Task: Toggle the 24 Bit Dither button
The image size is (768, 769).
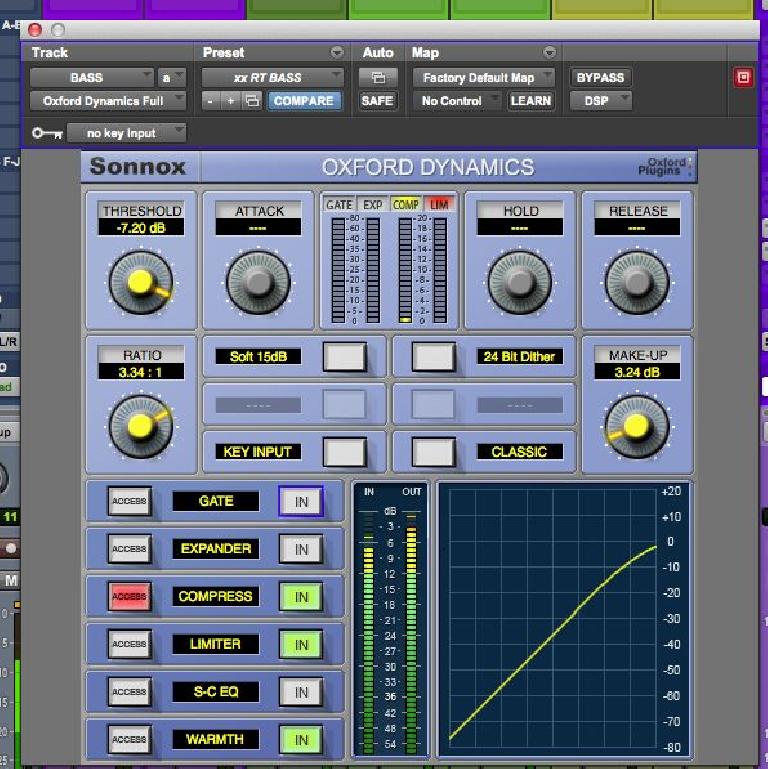Action: pyautogui.click(x=434, y=357)
